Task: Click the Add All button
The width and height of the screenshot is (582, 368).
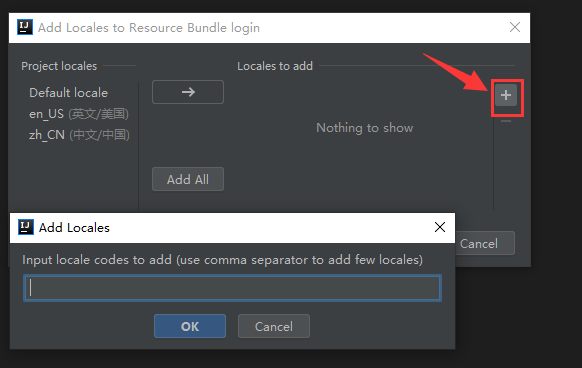Action: [188, 179]
